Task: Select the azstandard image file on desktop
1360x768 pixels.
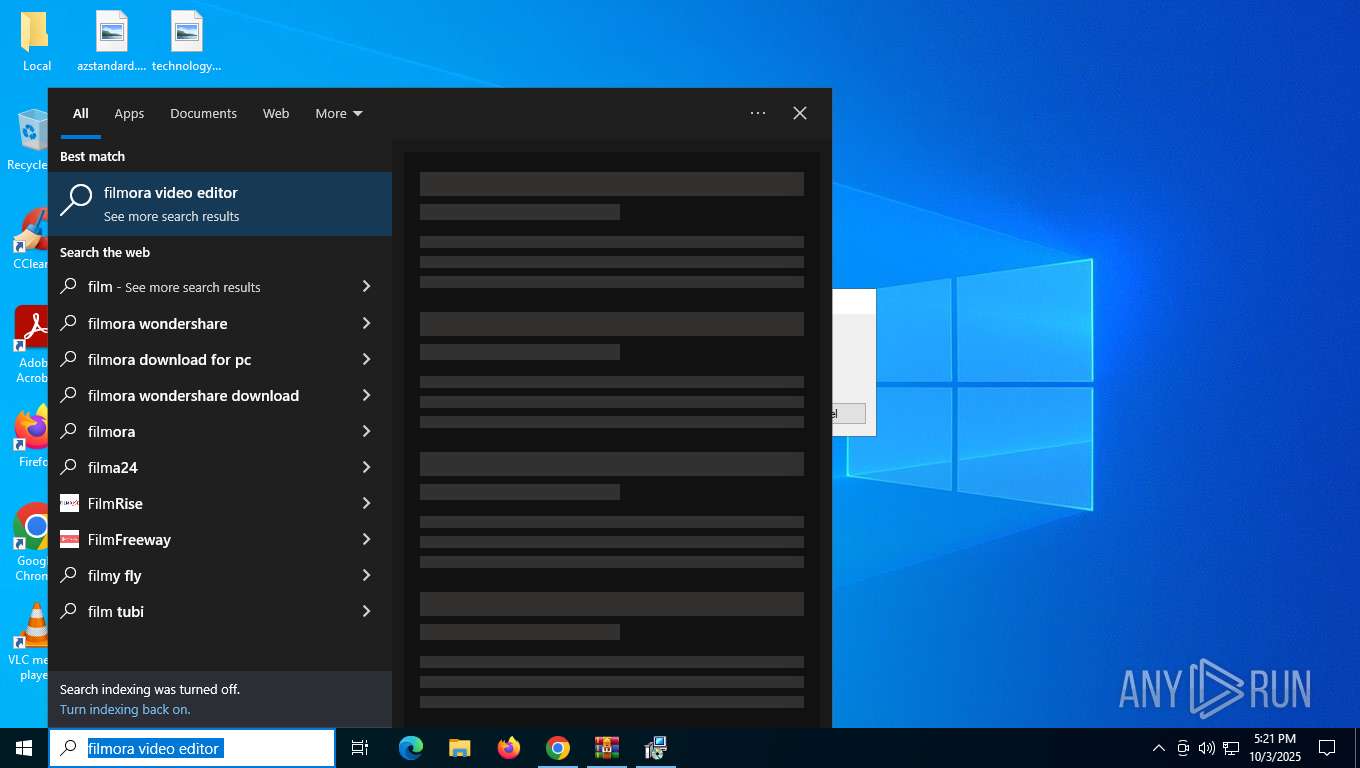Action: (x=112, y=42)
